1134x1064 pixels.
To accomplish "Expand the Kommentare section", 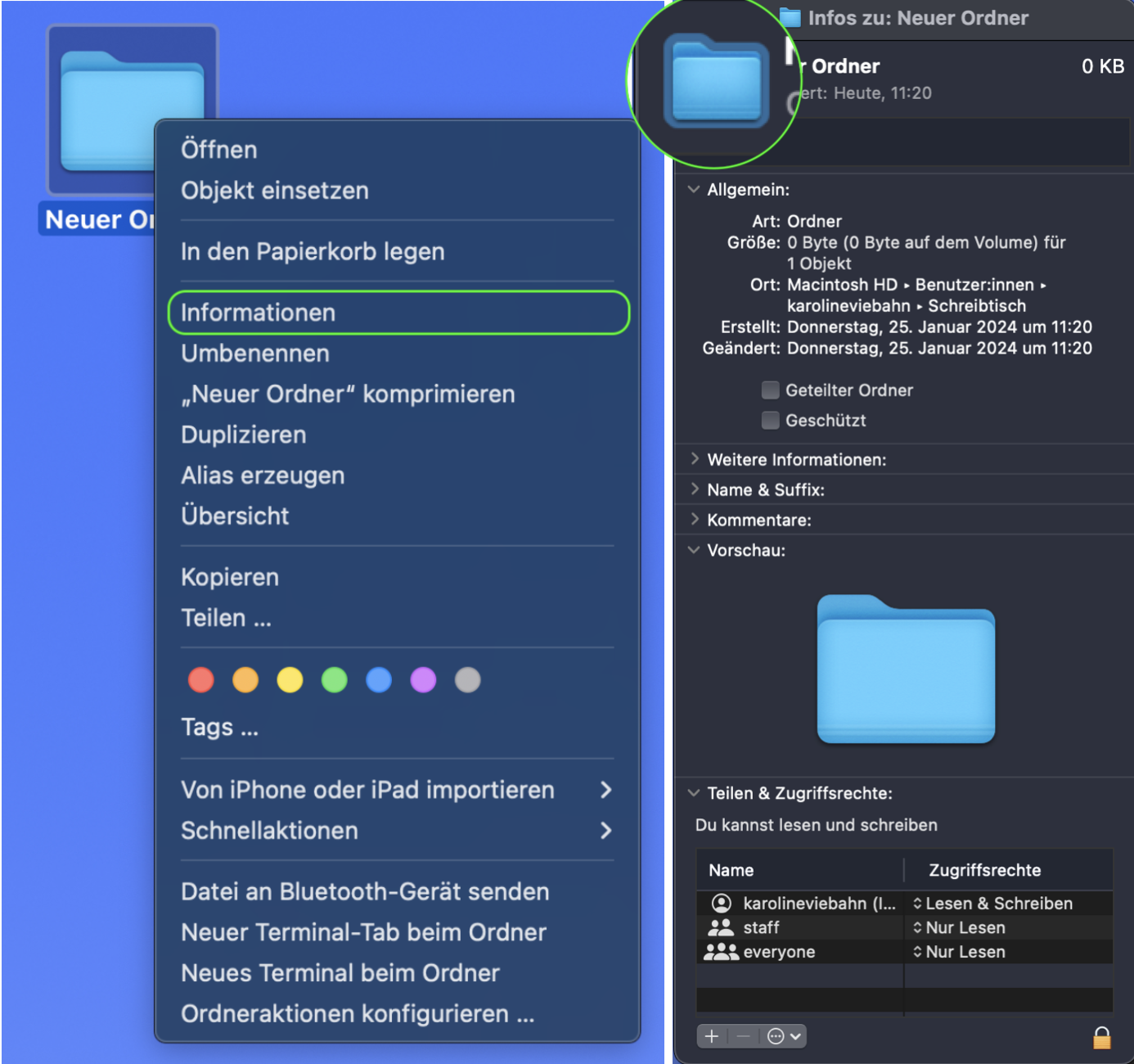I will [x=694, y=520].
